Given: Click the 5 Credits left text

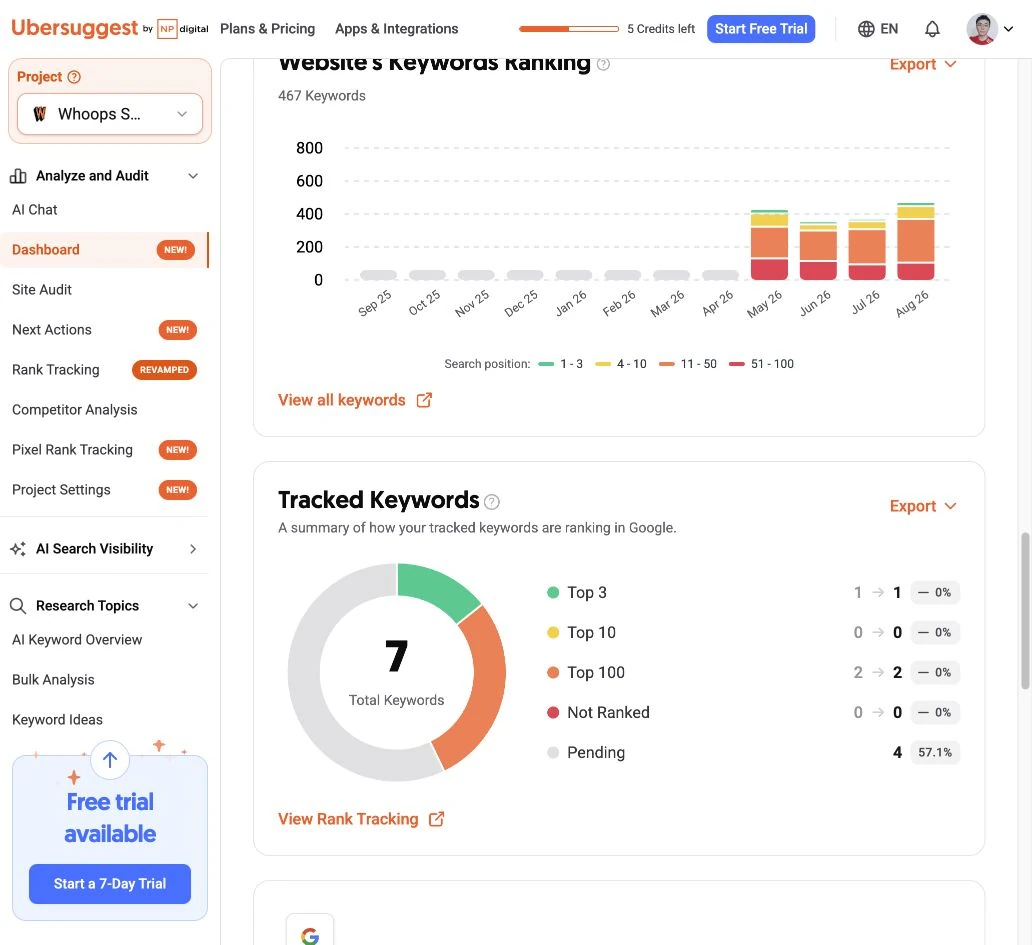Looking at the screenshot, I should 661,29.
